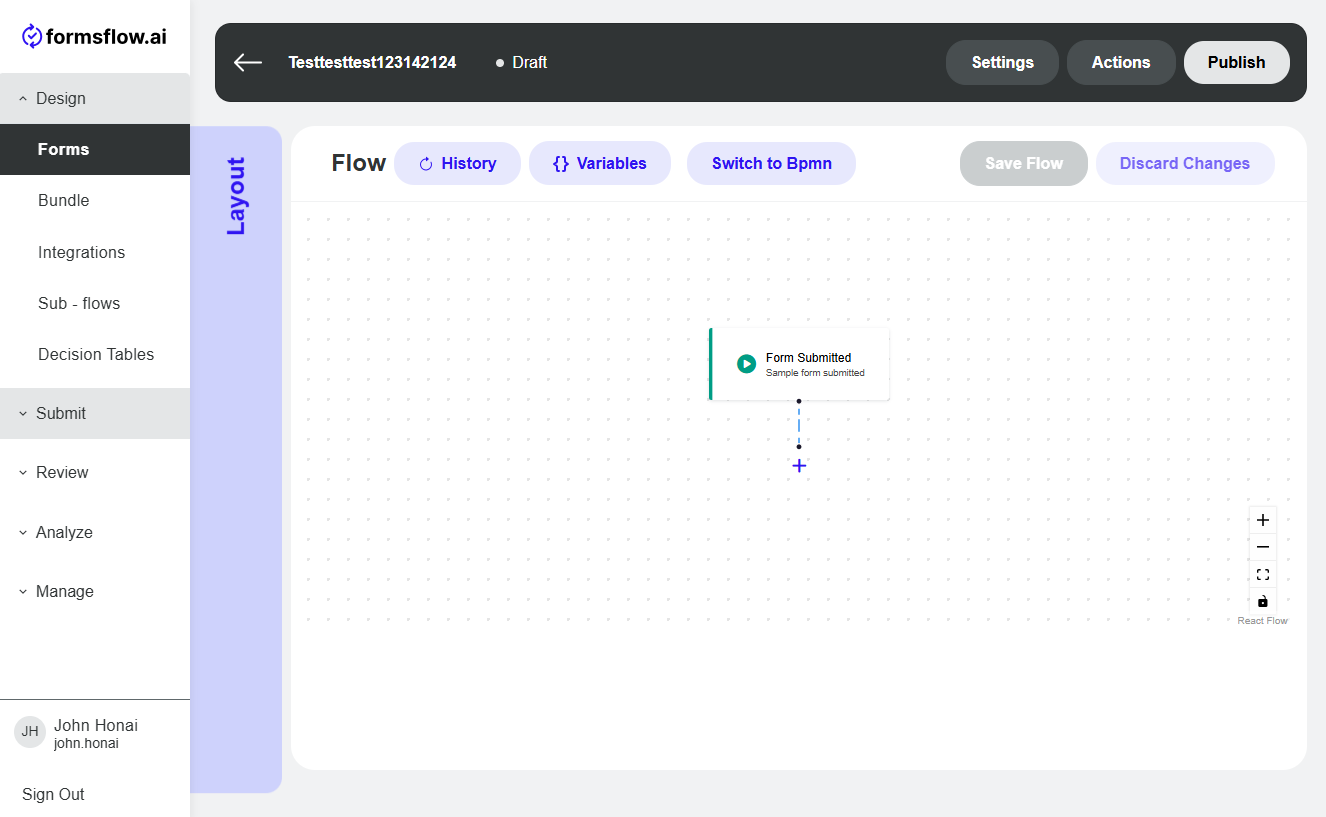Click the formsflow.ai logo
The image size is (1326, 817).
pyautogui.click(x=94, y=37)
